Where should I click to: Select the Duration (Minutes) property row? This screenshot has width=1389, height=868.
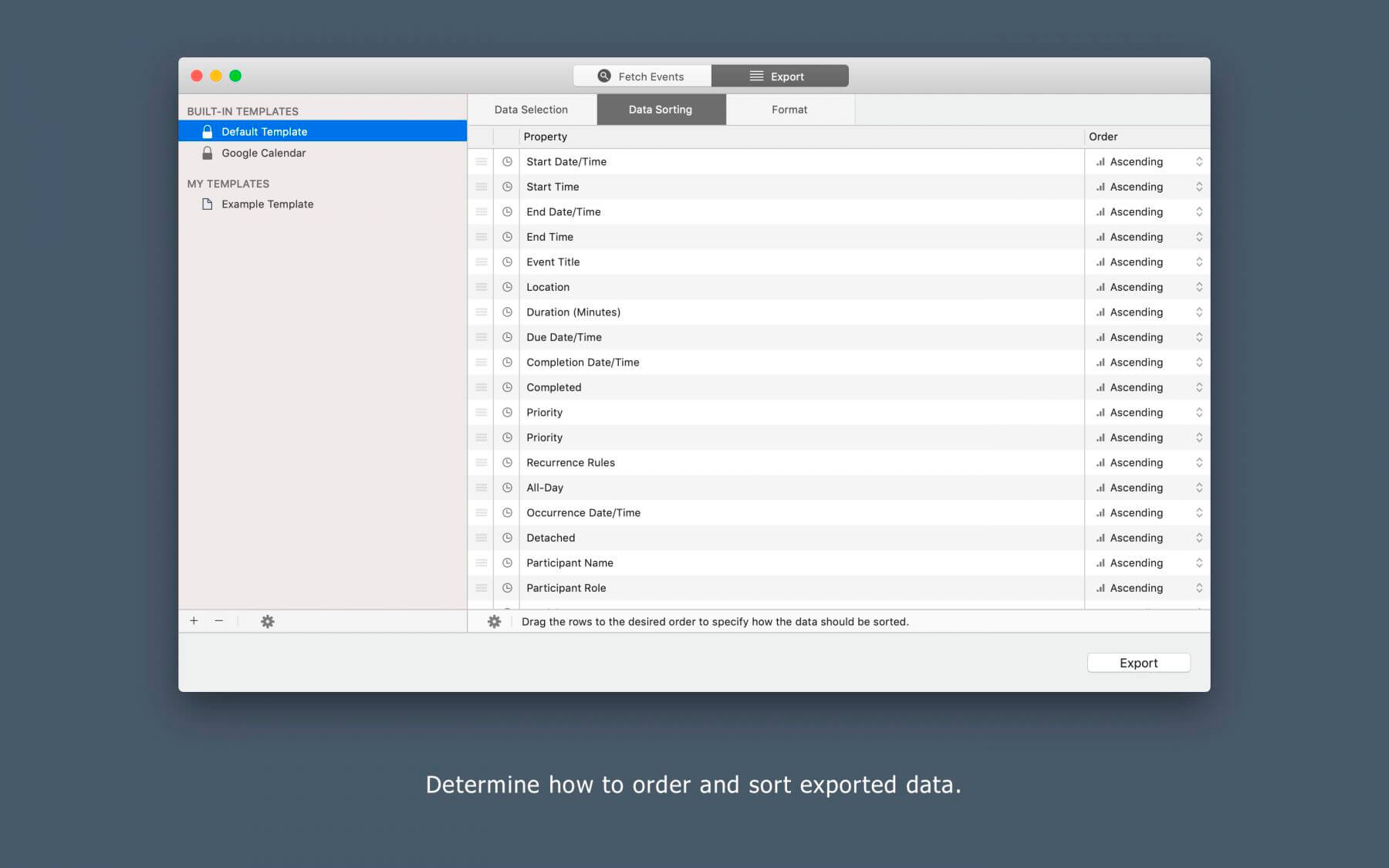839,312
